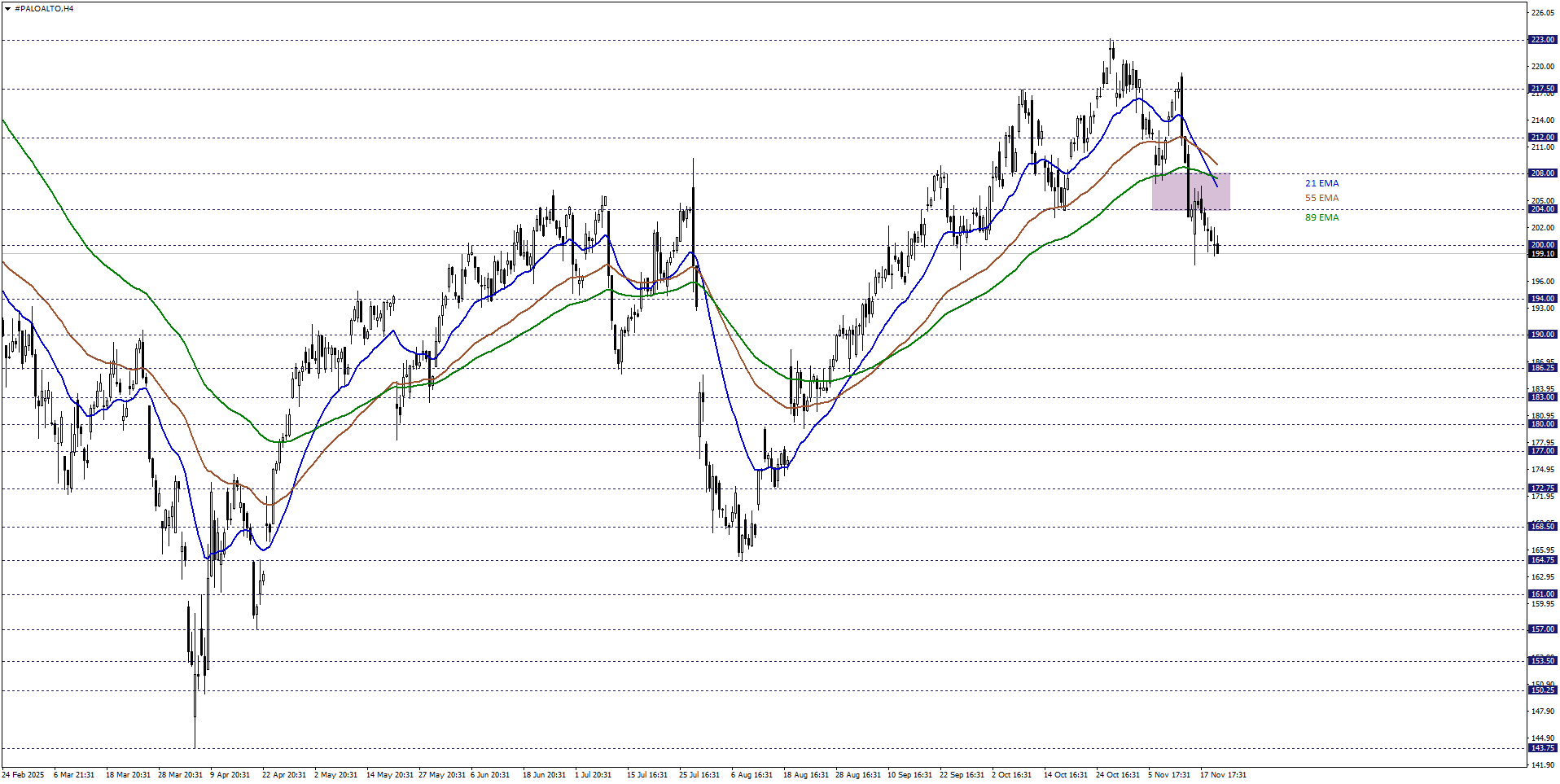The width and height of the screenshot is (1560, 784).
Task: Select the purple highlighted rectangle zone
Action: tap(1190, 192)
